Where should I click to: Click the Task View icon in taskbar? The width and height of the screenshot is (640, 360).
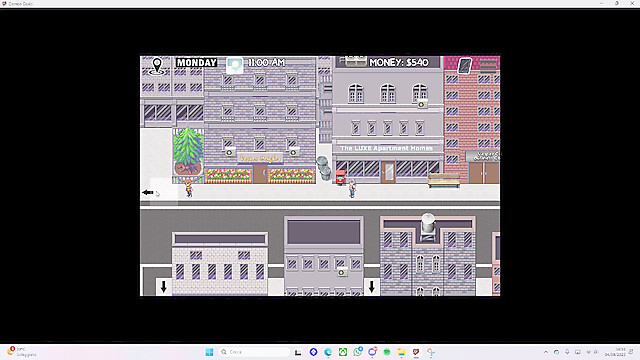(x=298, y=352)
